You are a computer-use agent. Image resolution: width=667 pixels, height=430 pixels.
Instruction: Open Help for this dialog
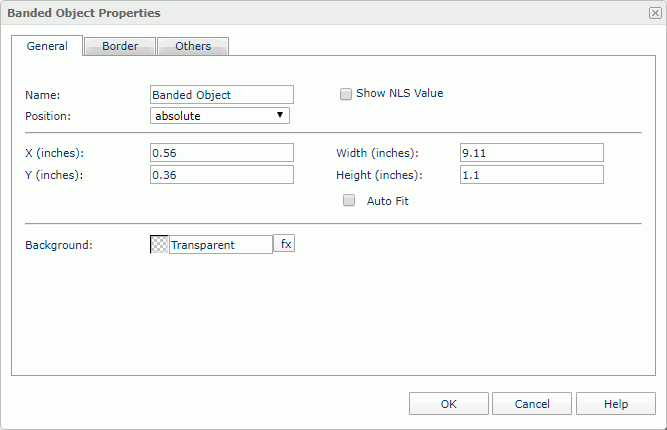coord(616,404)
